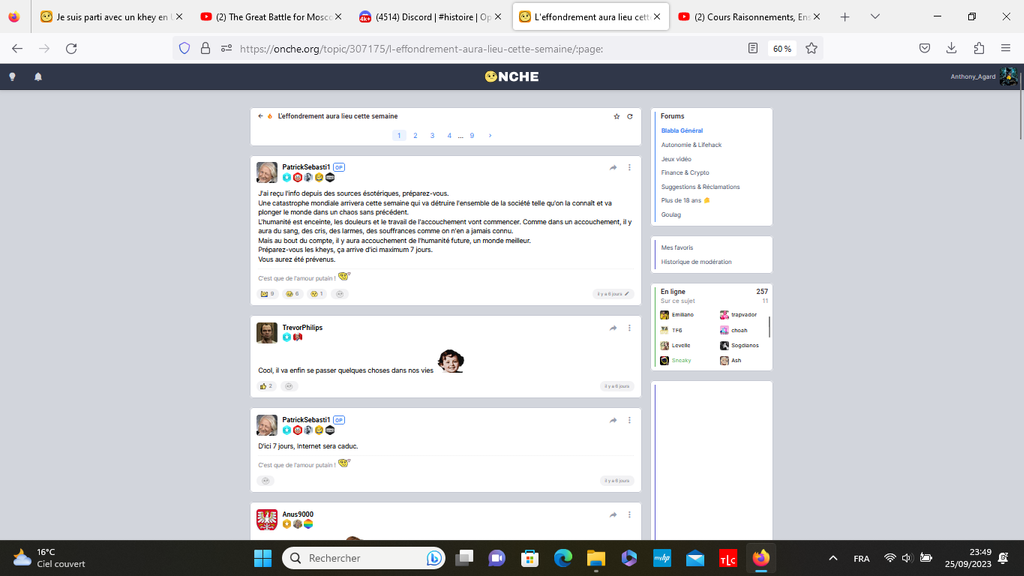Click the notification bell icon in header

[x=38, y=77]
